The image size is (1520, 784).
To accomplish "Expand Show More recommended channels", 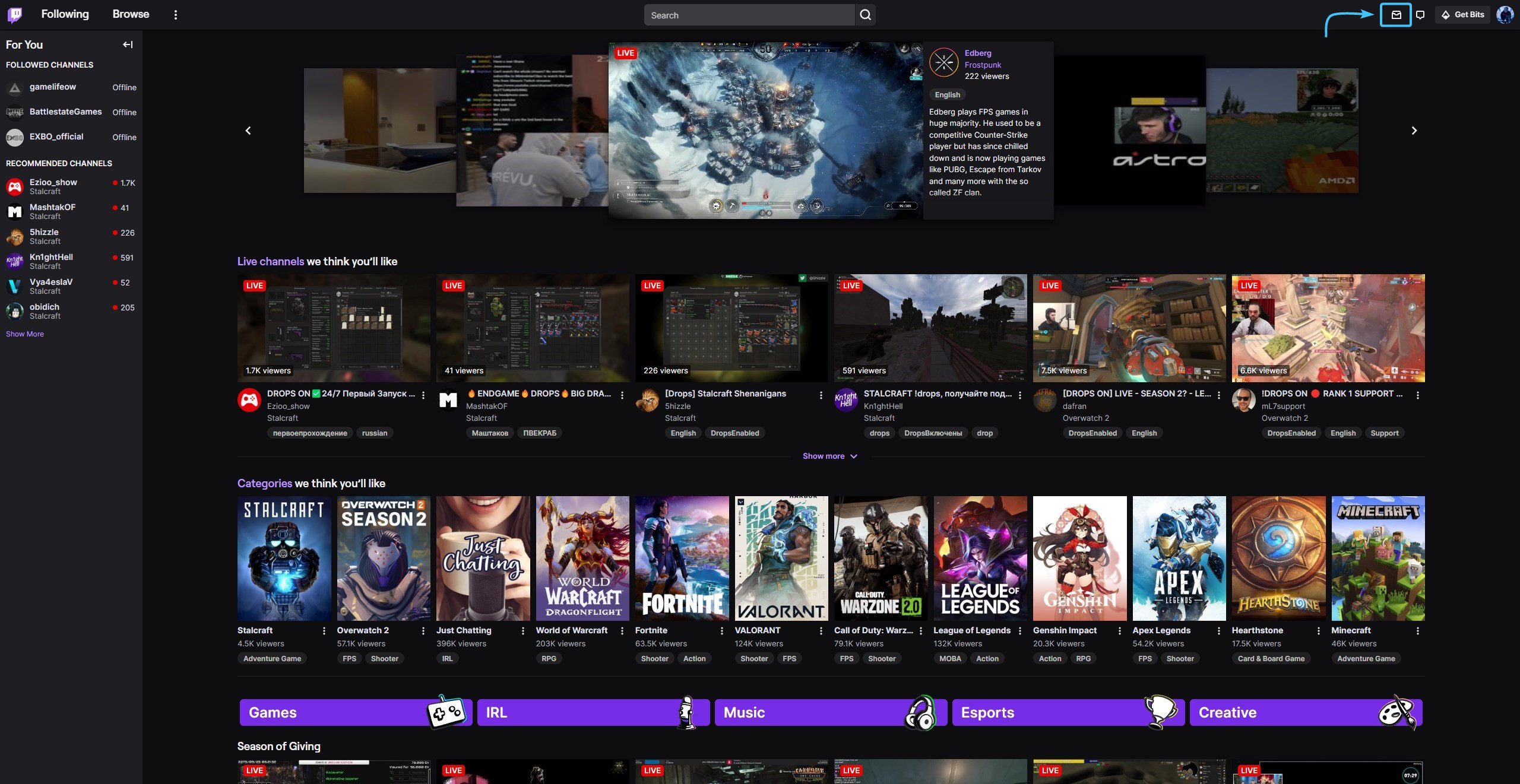I will point(25,334).
